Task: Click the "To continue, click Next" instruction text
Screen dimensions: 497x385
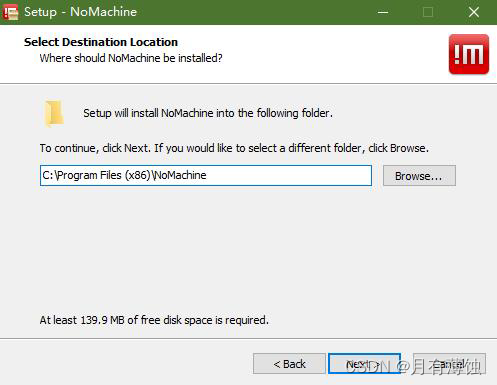Action: click(234, 148)
